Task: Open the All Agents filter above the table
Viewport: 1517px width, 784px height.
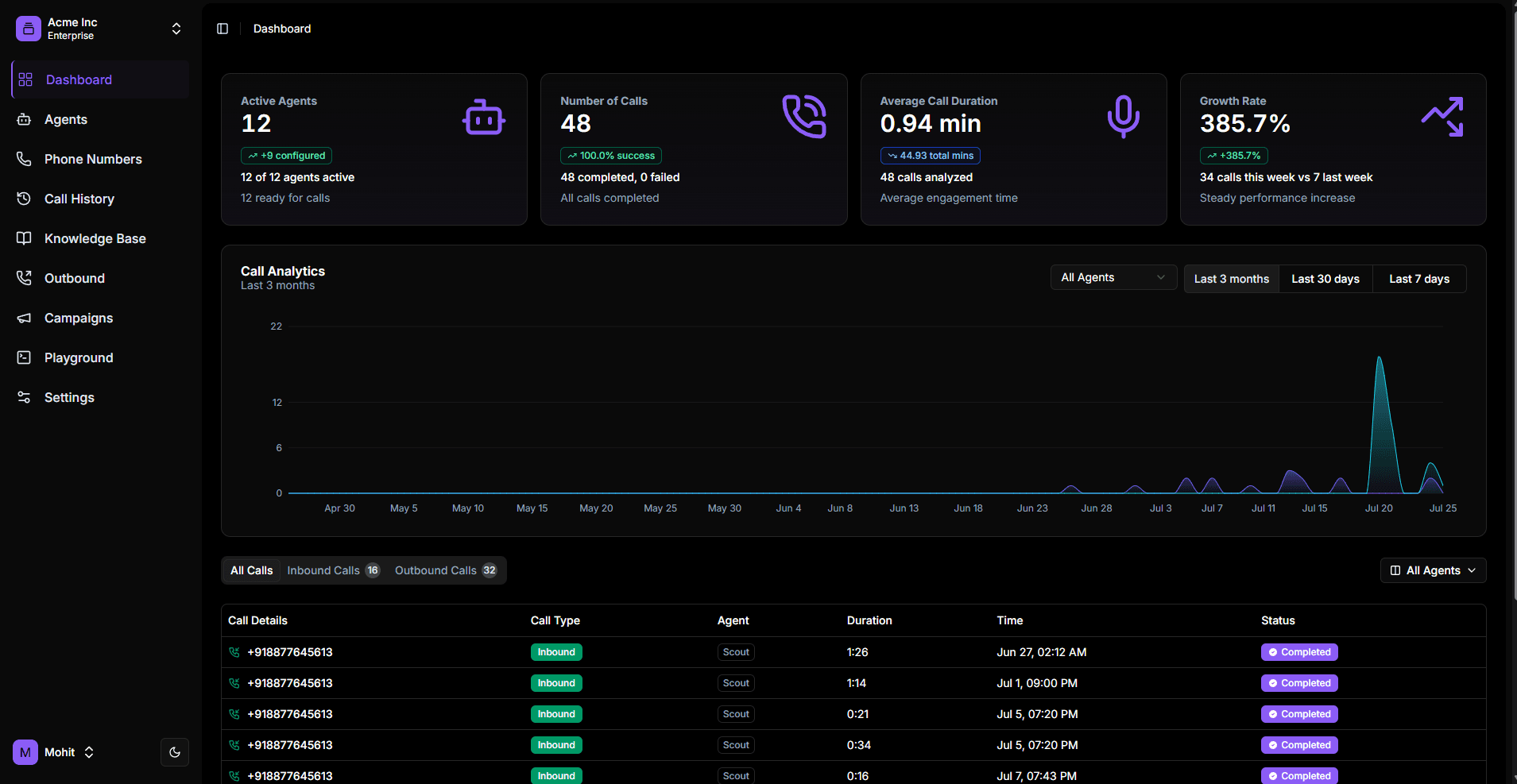Action: 1432,570
